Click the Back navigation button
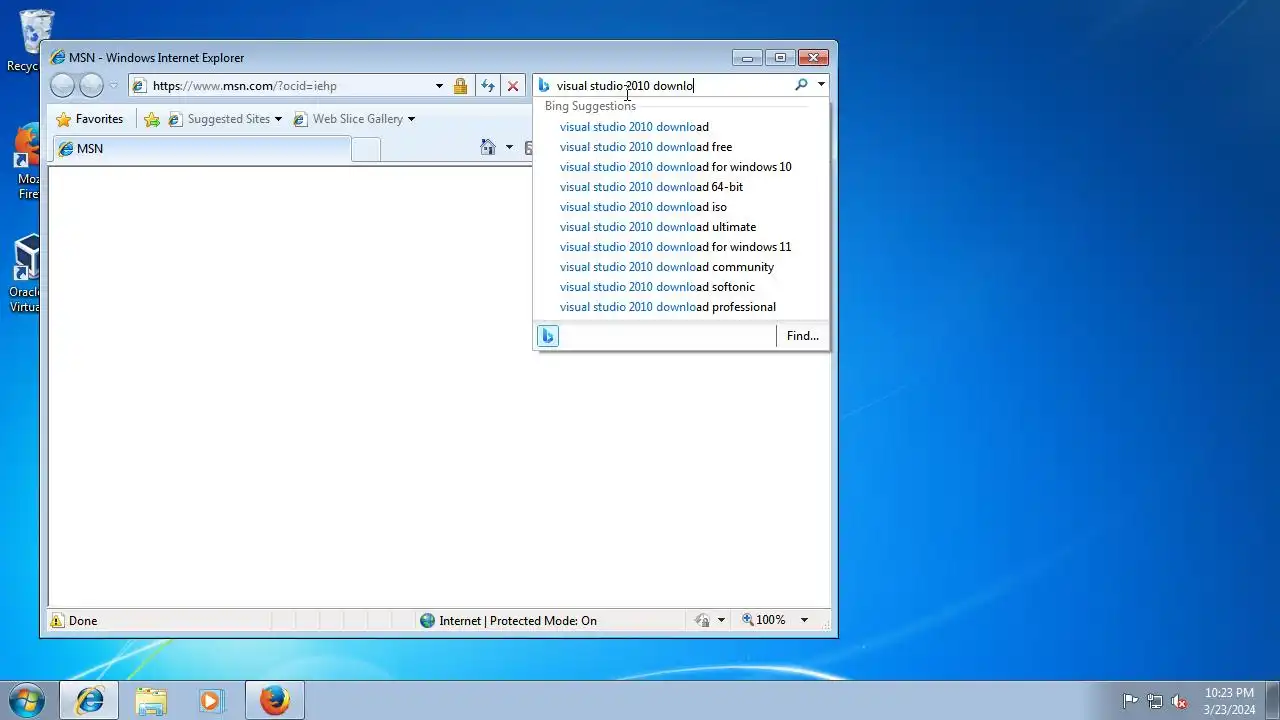This screenshot has width=1280, height=720. [x=62, y=86]
